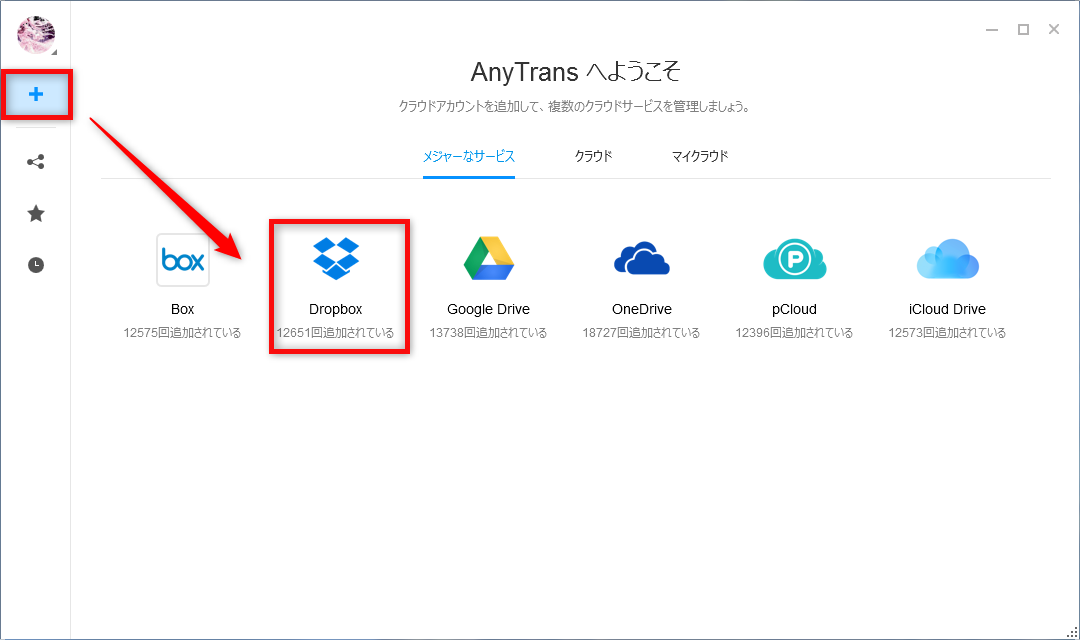
Task: Select the Google Drive icon
Action: coord(488,258)
